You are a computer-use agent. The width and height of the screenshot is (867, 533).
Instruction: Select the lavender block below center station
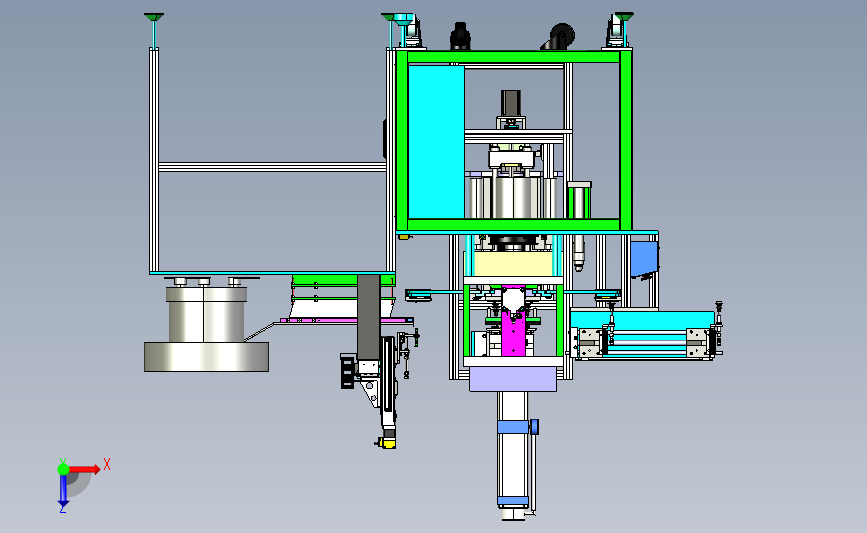point(513,379)
